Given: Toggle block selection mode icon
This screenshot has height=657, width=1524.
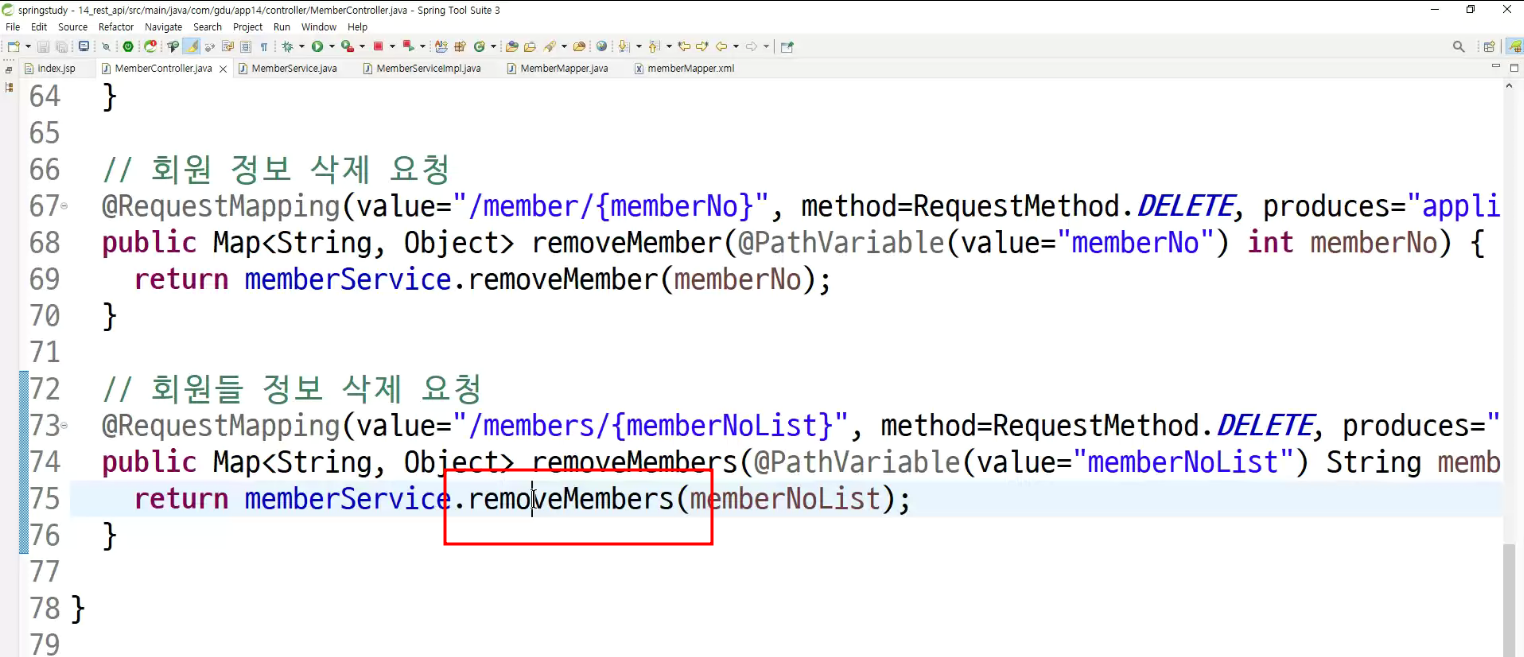Looking at the screenshot, I should [246, 46].
